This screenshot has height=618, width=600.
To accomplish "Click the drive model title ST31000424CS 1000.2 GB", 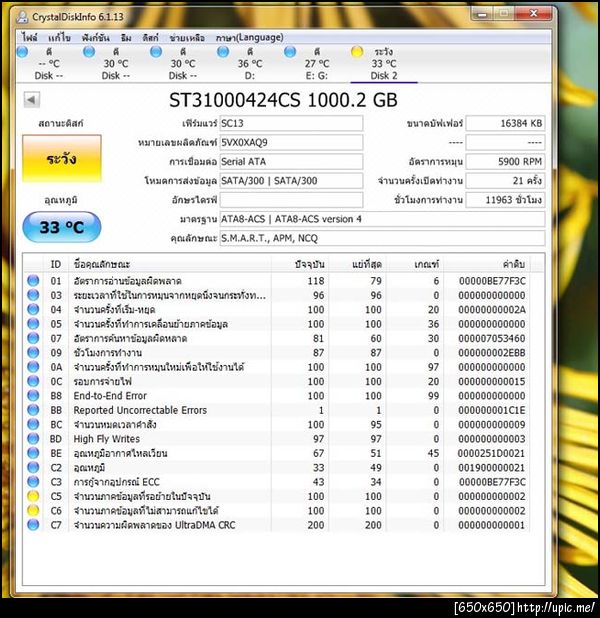I will pos(283,100).
